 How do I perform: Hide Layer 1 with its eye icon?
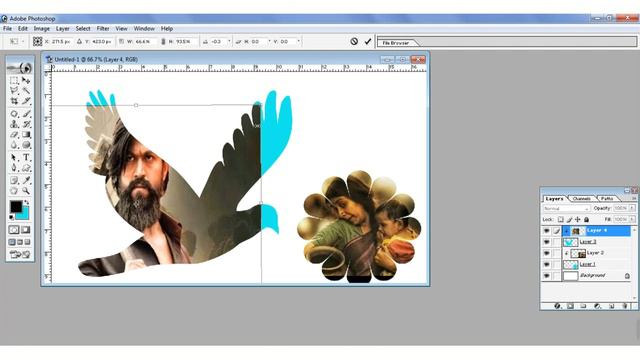point(546,264)
